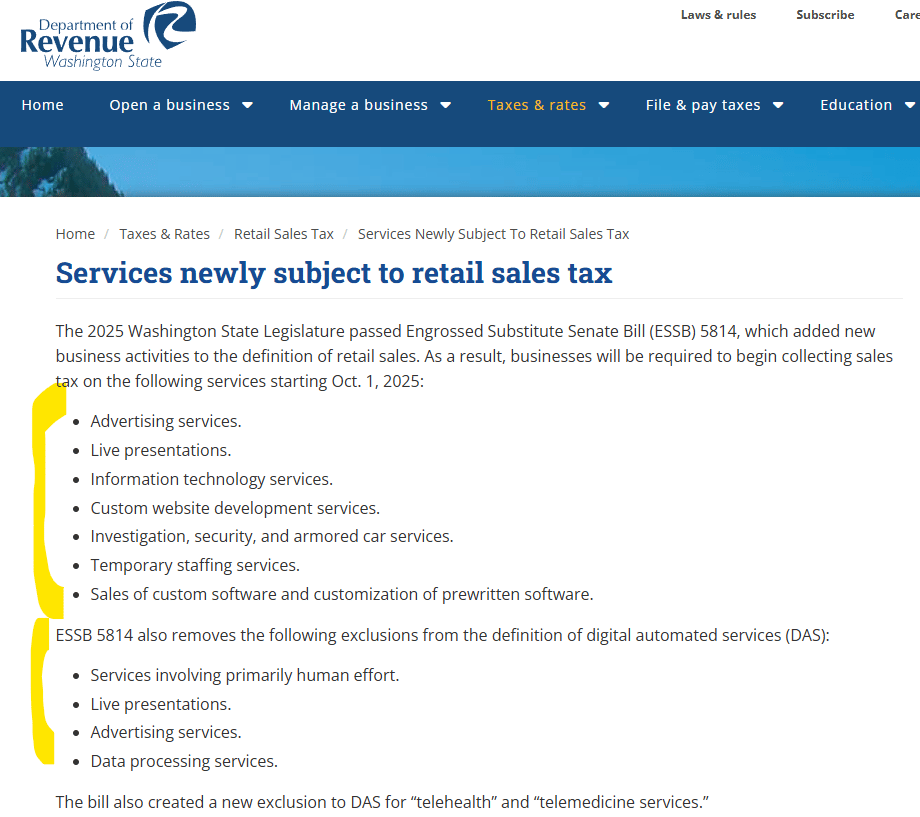
Task: Expand the arrow beside File & pay taxes
Action: (x=777, y=105)
